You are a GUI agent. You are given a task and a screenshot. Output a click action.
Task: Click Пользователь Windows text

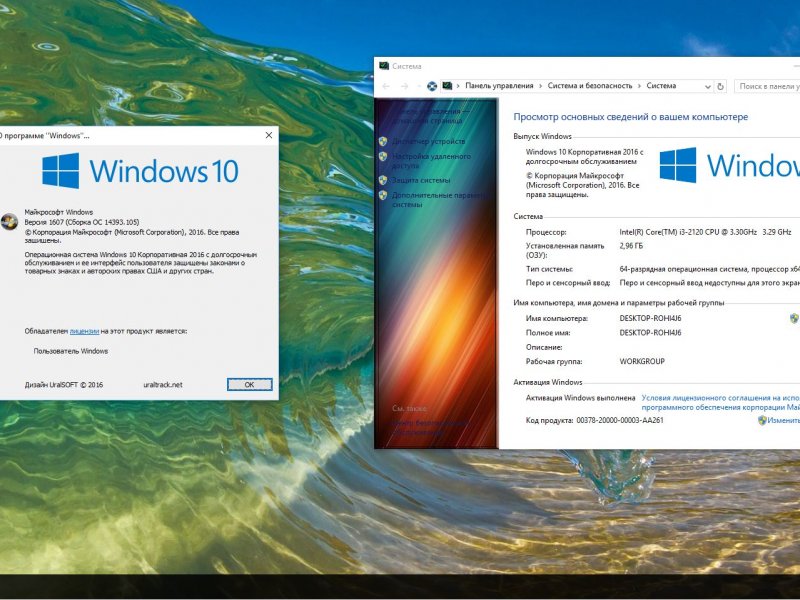point(71,351)
